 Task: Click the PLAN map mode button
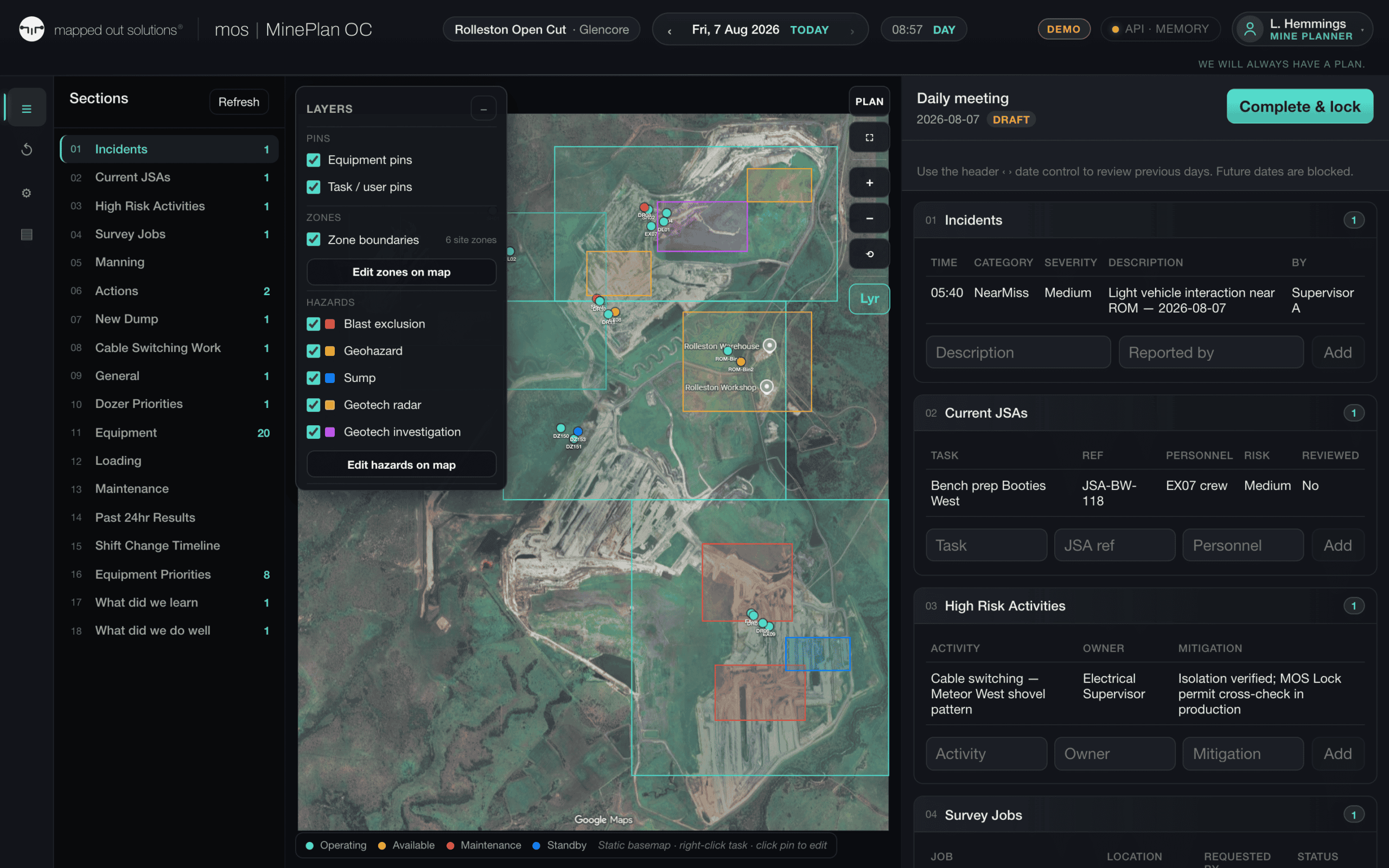point(869,101)
